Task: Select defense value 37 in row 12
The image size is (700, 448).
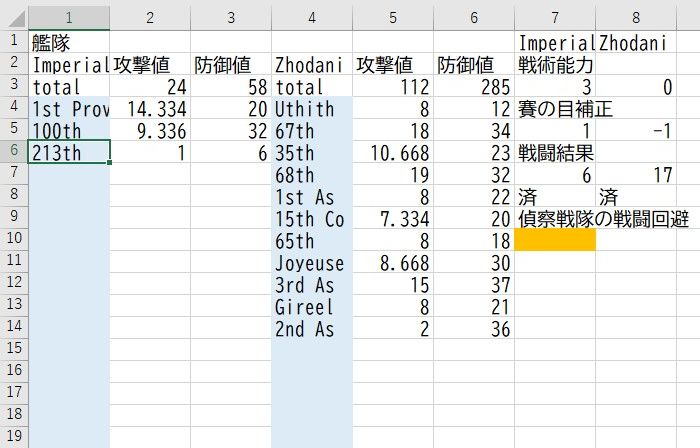Action: (474, 283)
